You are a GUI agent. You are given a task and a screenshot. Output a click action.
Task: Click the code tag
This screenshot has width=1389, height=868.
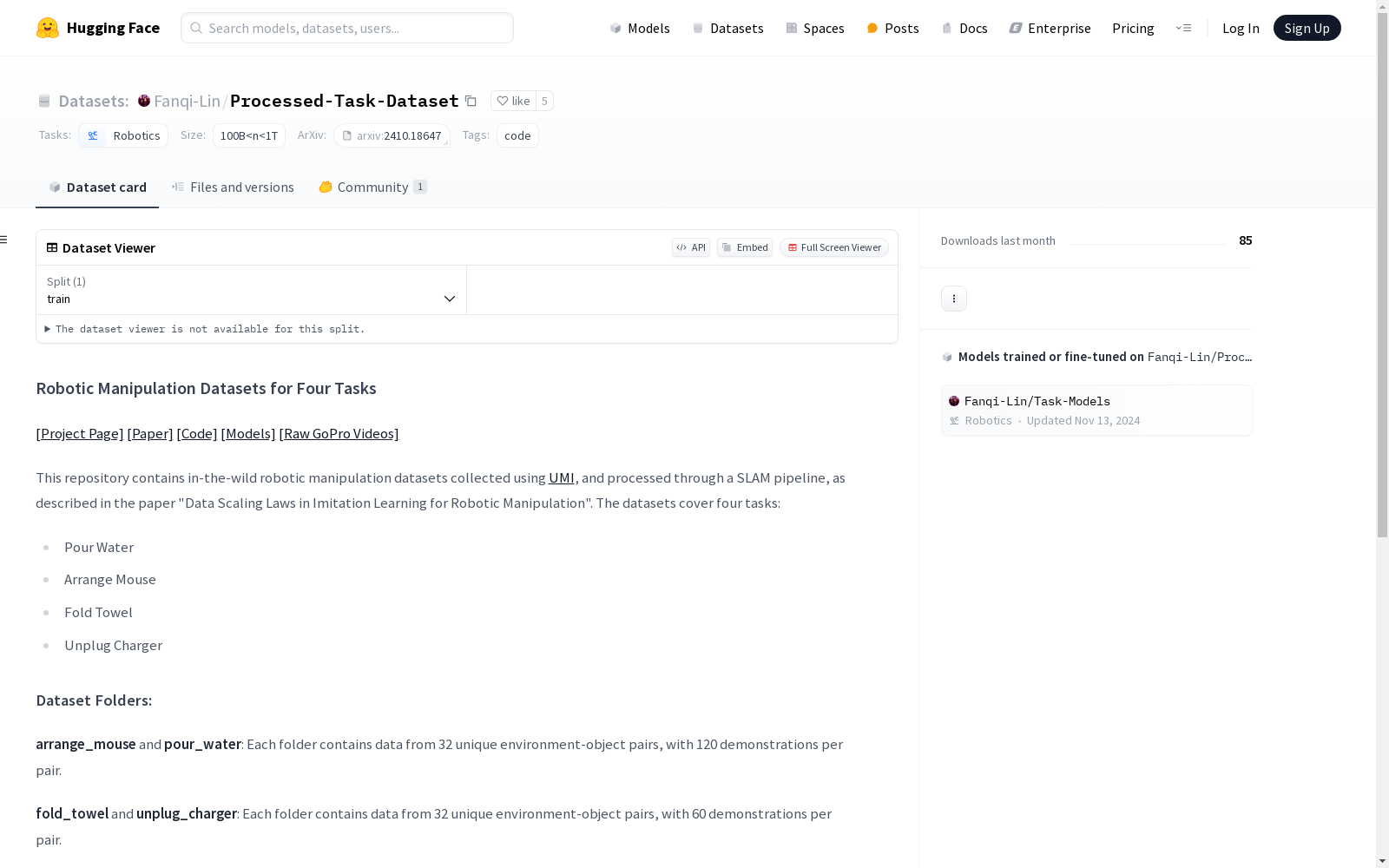[x=517, y=135]
